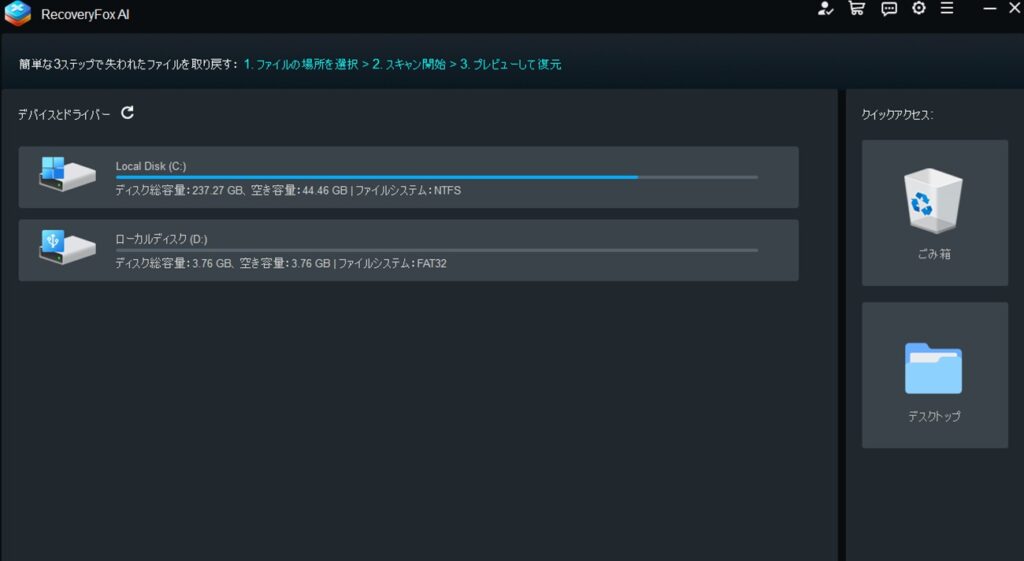Click the ローカルディスク (D:) name label
1024x561 pixels.
(161, 239)
